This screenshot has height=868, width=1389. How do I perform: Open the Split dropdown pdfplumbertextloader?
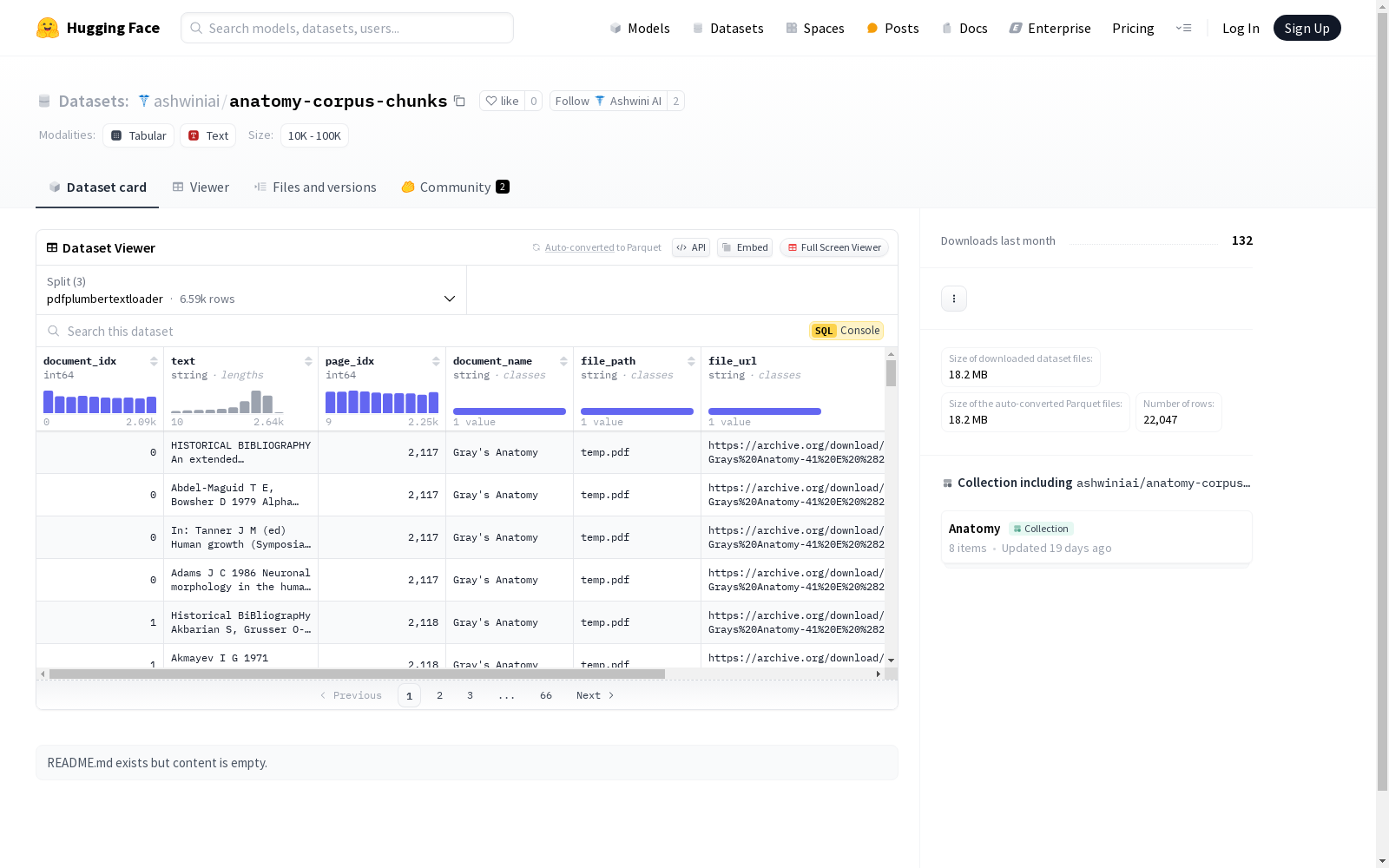tap(252, 290)
